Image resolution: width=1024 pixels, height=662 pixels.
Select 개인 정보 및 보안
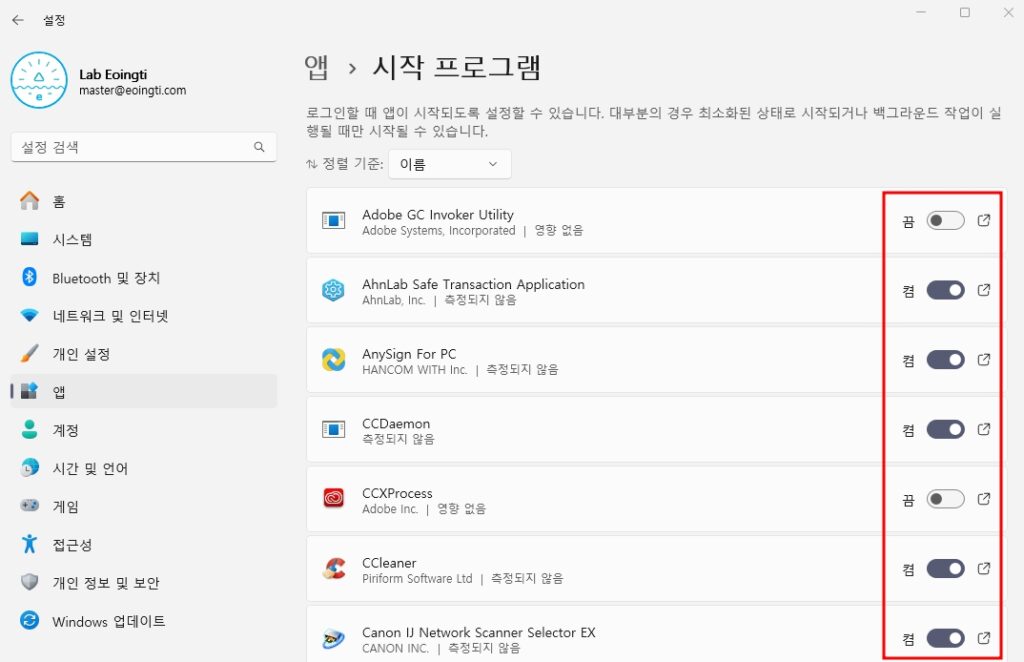pos(144,582)
